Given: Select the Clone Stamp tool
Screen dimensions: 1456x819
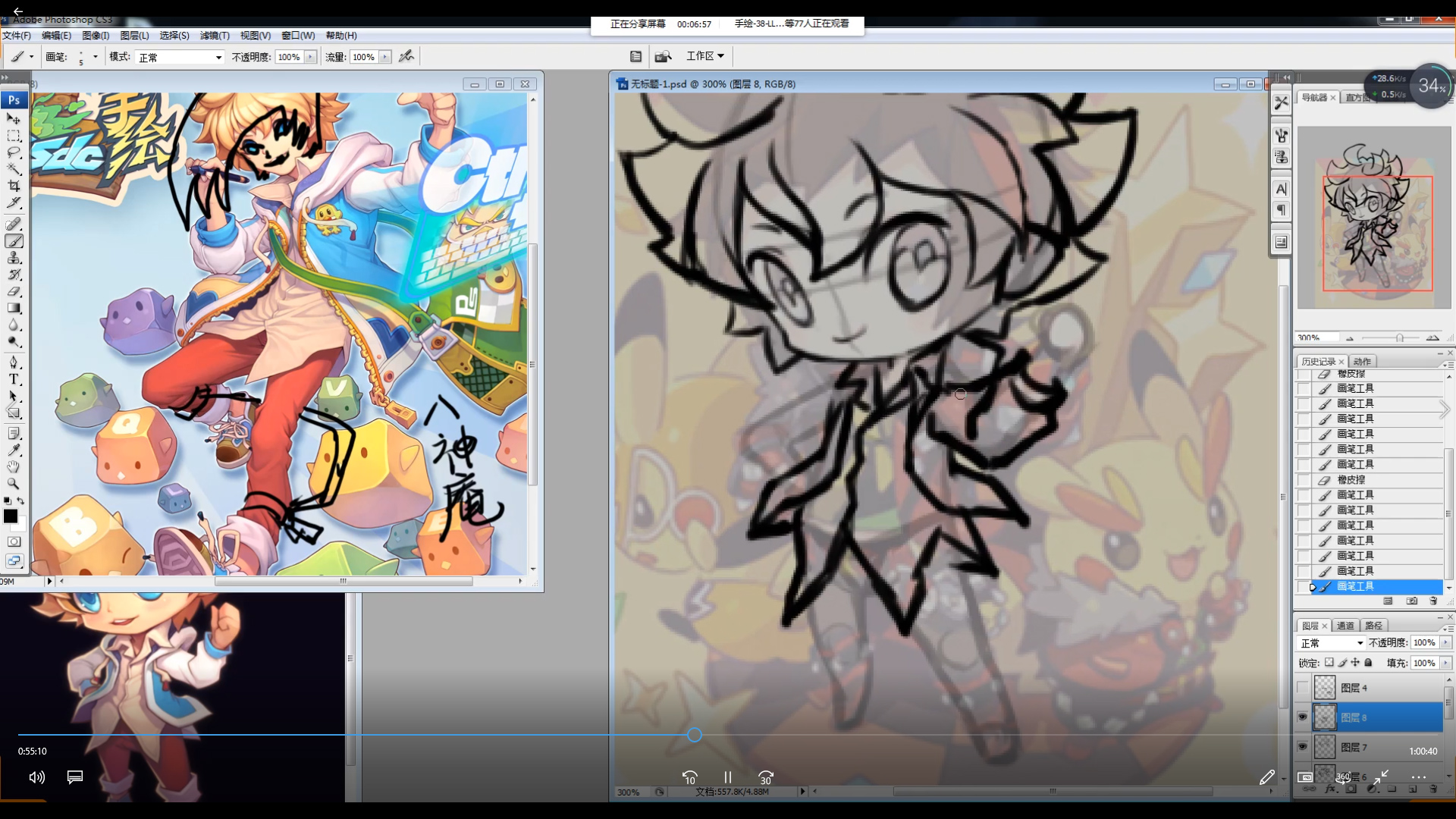Looking at the screenshot, I should (x=14, y=258).
